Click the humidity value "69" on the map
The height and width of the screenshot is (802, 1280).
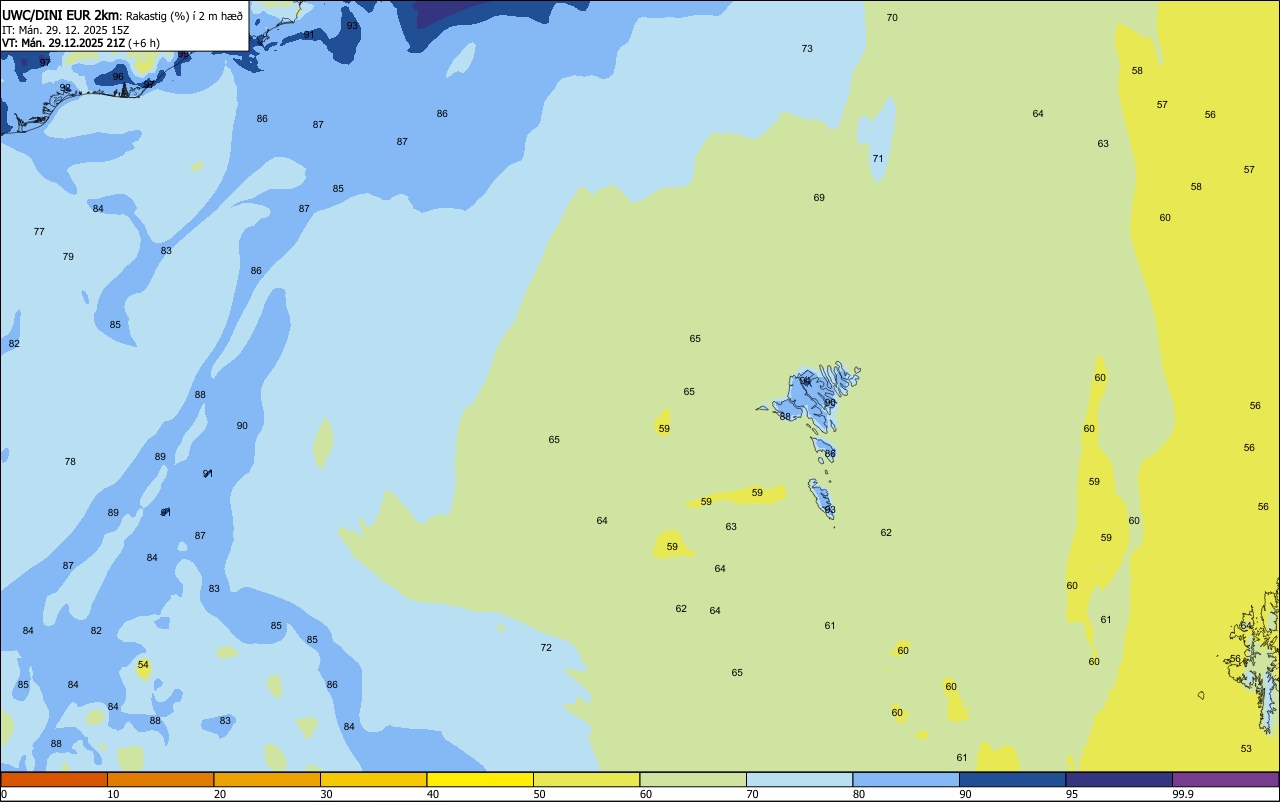point(819,198)
